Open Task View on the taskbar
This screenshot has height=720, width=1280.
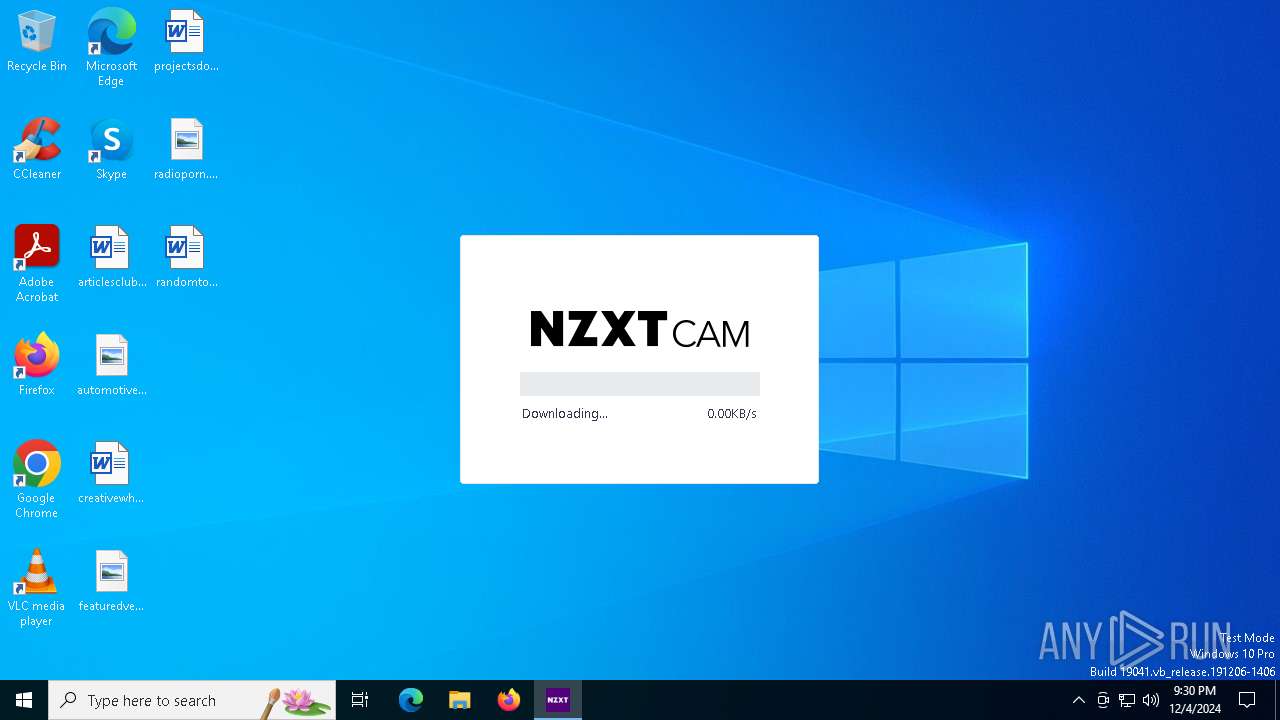(x=360, y=700)
